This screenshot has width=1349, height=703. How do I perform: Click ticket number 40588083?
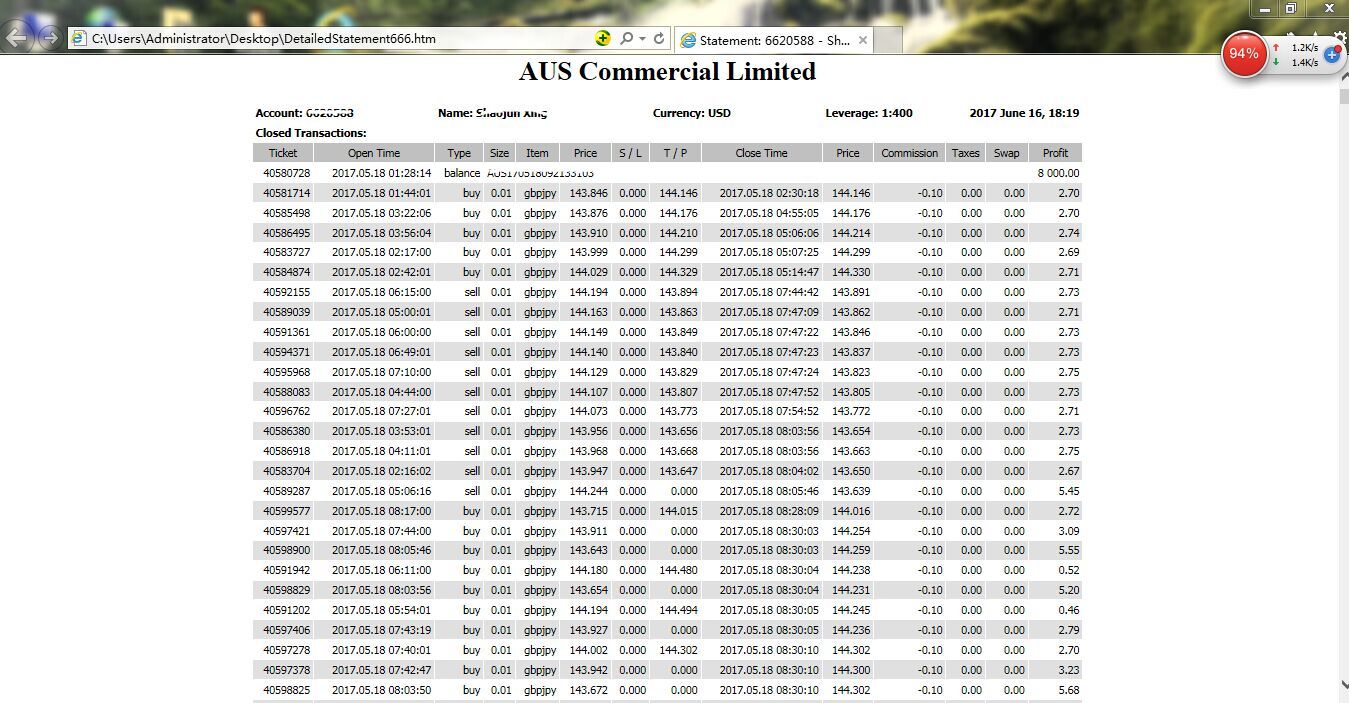287,392
